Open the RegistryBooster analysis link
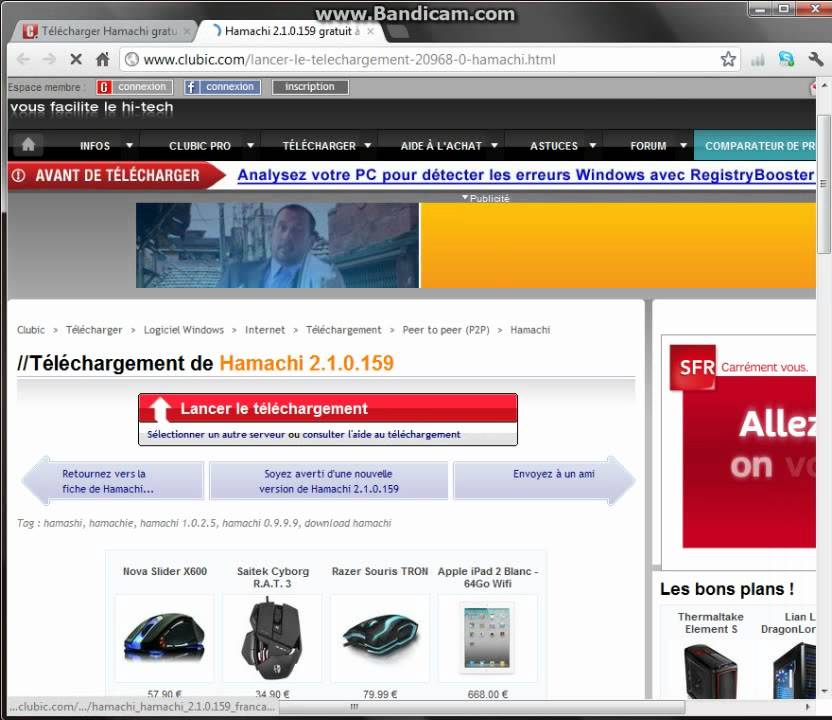Screen dimensions: 832x720 coord(526,175)
